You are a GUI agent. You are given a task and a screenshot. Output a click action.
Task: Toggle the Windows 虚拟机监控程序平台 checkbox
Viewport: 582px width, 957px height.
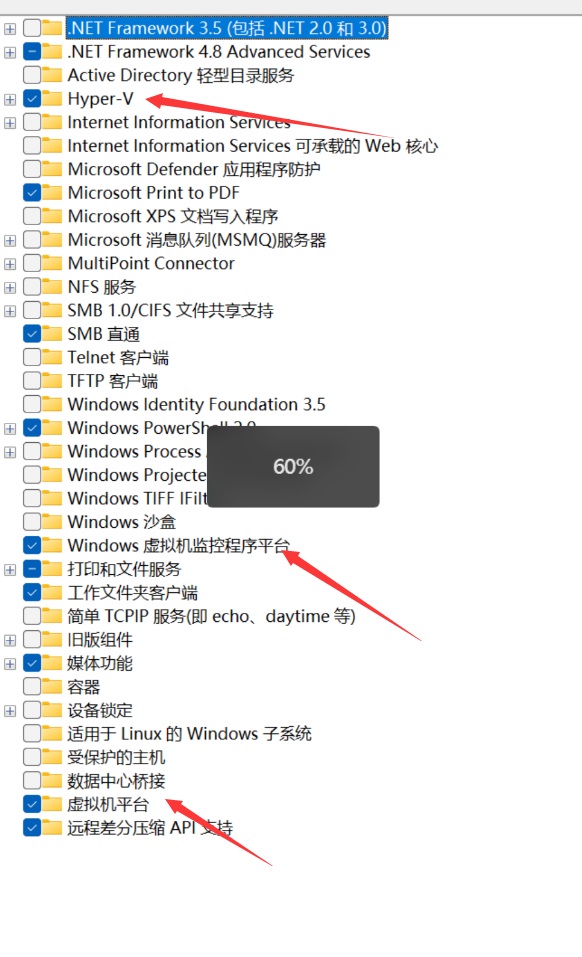(32, 545)
